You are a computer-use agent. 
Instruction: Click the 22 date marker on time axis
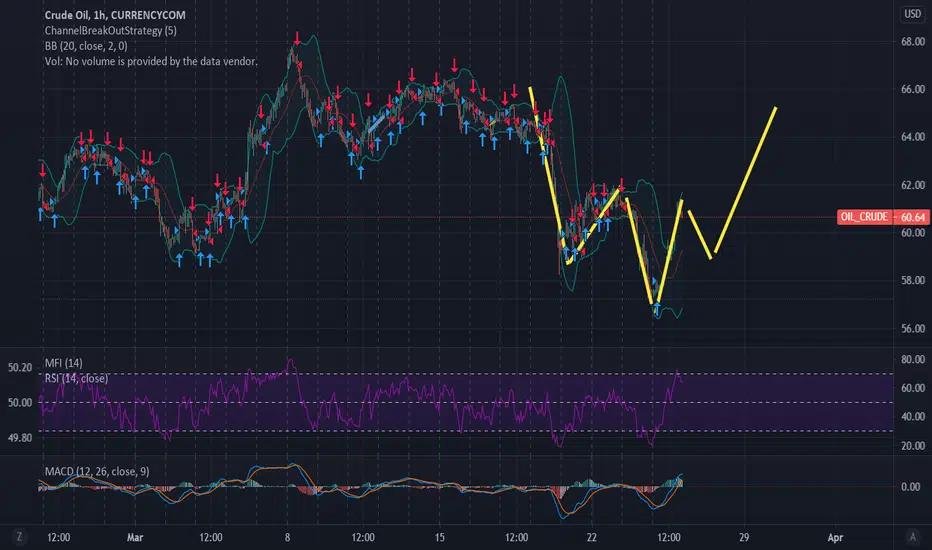coord(591,538)
